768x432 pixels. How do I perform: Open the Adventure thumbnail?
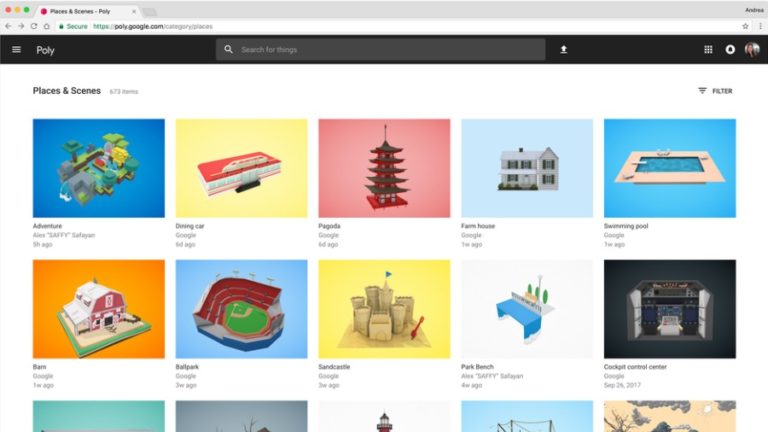(x=98, y=168)
